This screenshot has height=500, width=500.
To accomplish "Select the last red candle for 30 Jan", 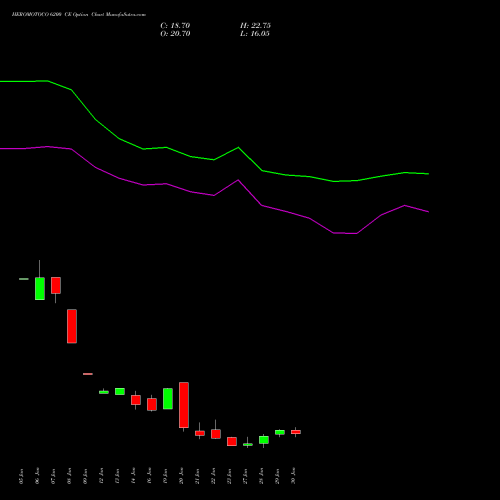I will tap(296, 432).
